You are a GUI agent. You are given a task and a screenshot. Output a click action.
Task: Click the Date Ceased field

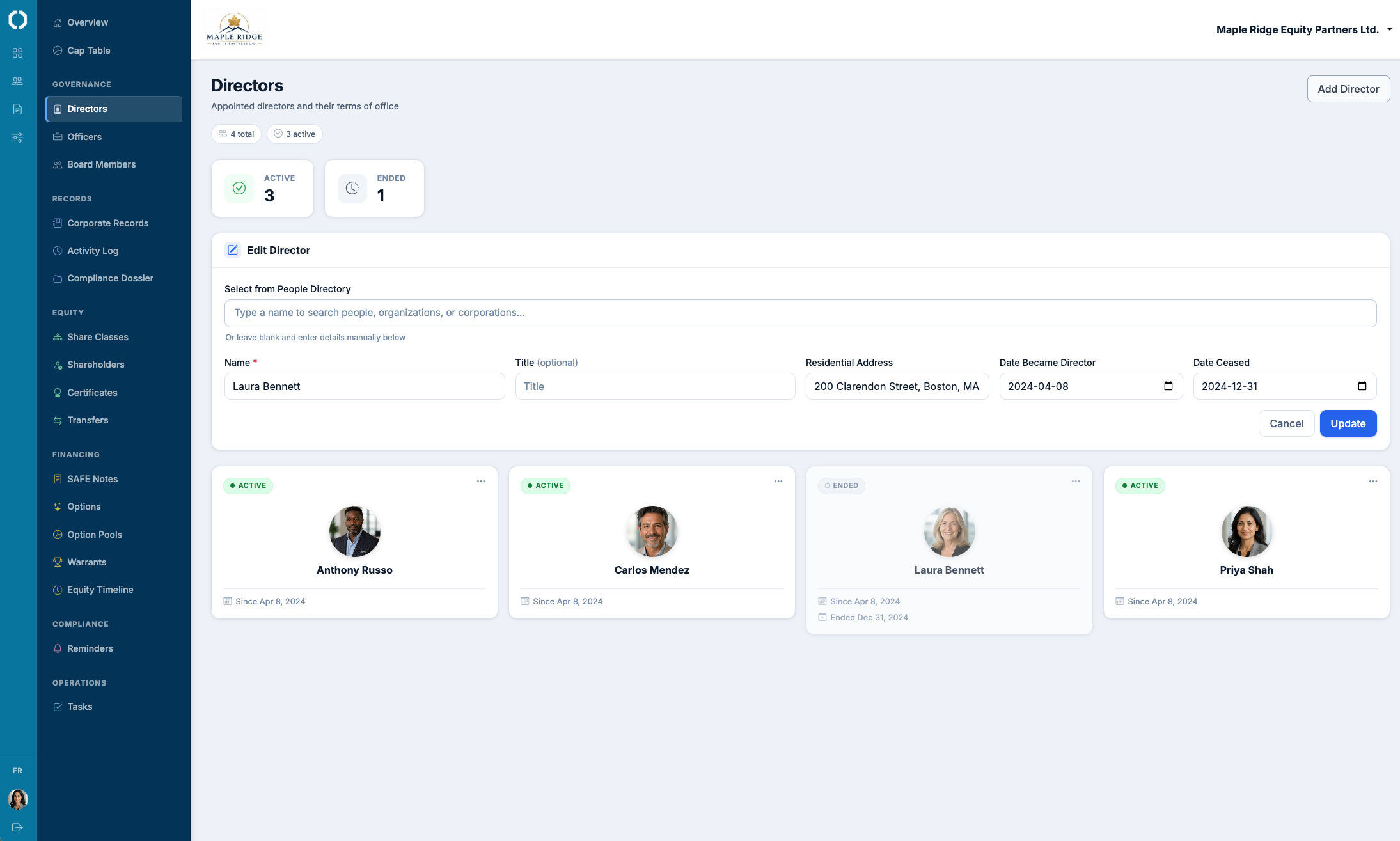point(1284,386)
